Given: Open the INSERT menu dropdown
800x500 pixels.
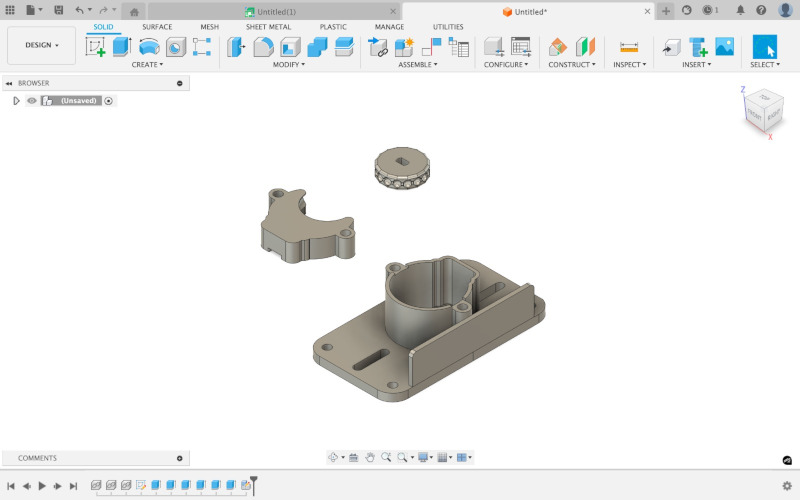Looking at the screenshot, I should tap(696, 65).
